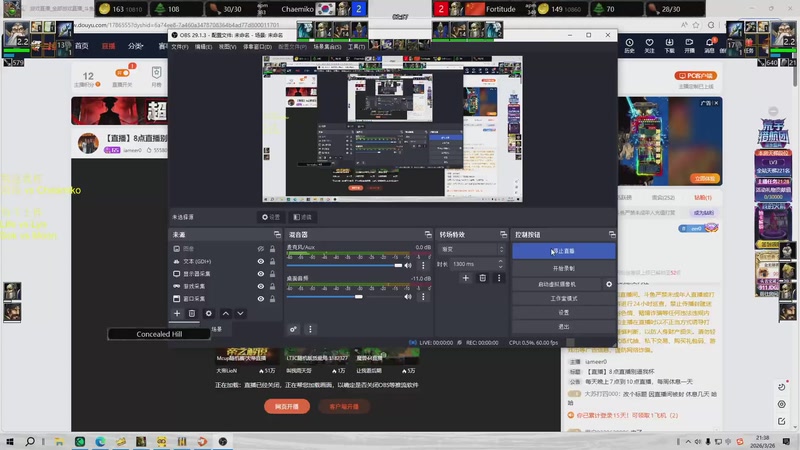Open Microsoft Edge from the taskbar
800x450 pixels.
tap(100, 441)
